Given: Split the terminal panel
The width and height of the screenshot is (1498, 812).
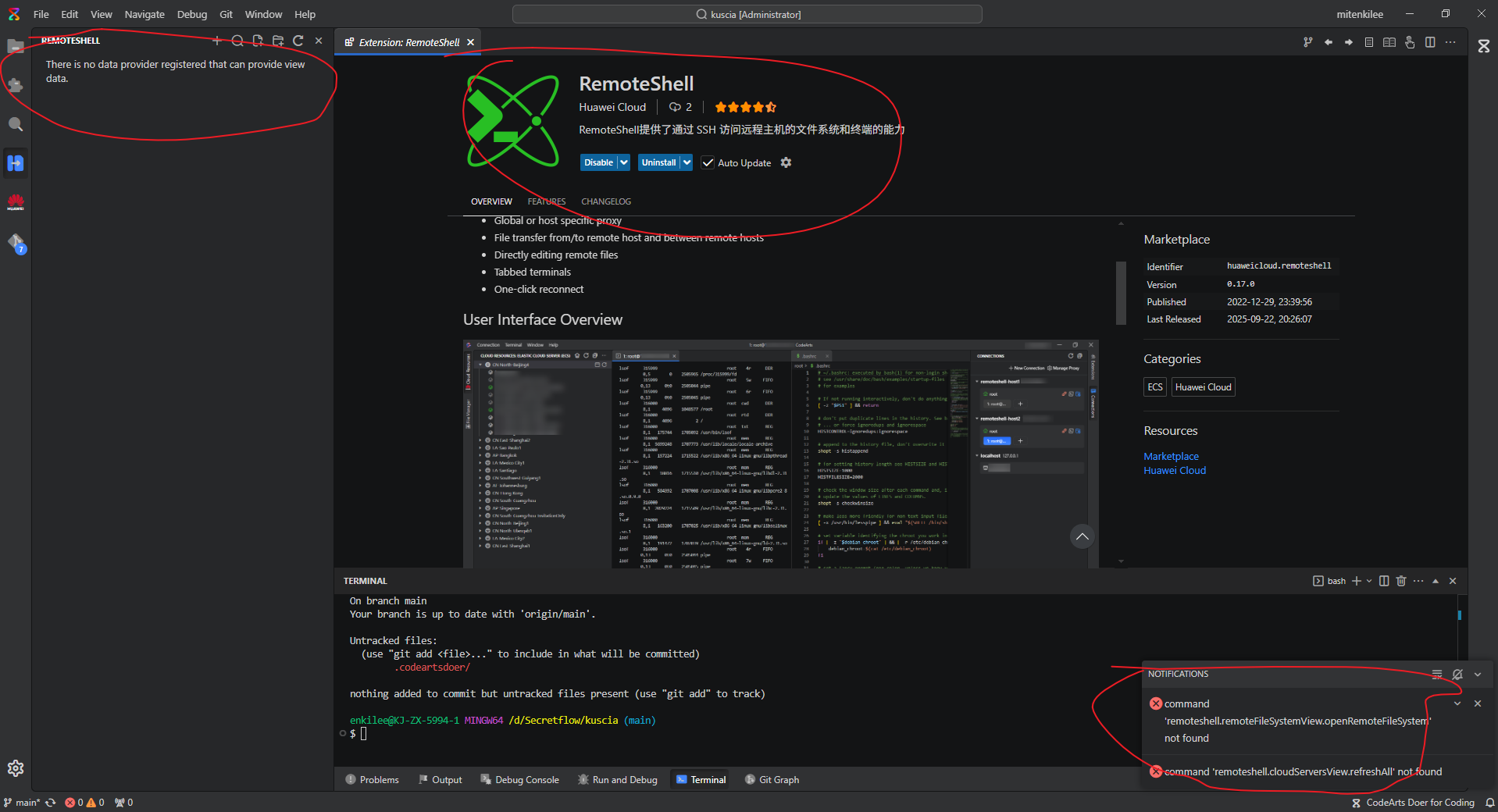Looking at the screenshot, I should click(1384, 581).
